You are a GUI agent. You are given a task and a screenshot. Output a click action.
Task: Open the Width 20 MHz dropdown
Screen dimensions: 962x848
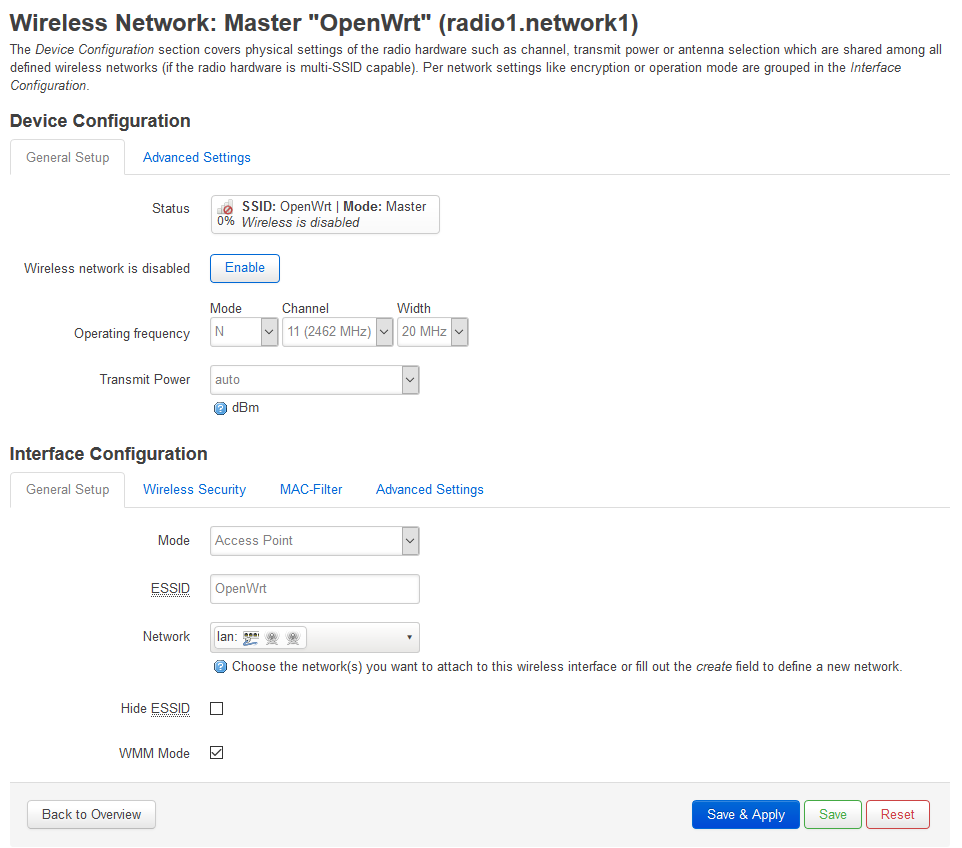pyautogui.click(x=433, y=332)
